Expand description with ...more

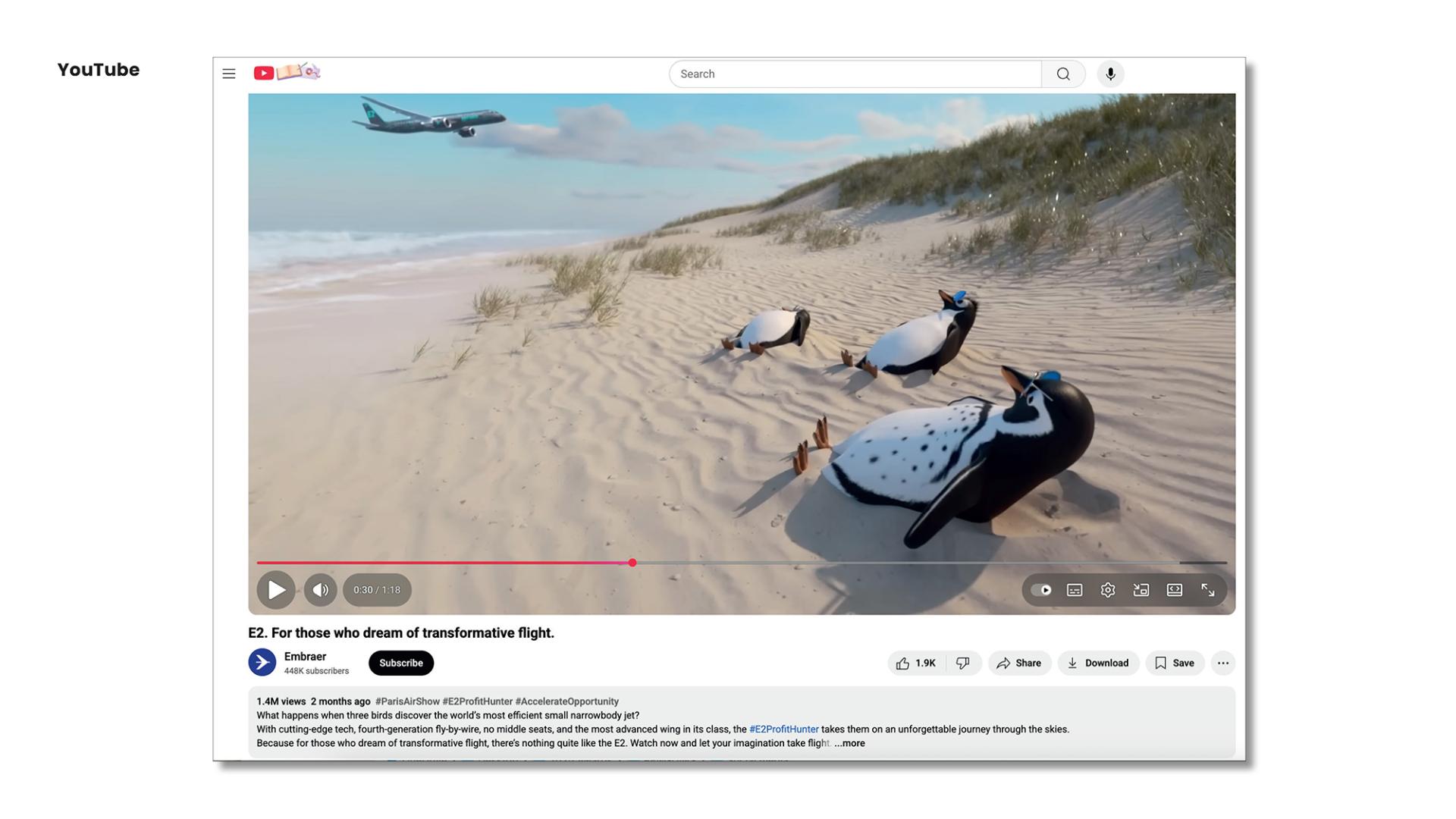849,743
